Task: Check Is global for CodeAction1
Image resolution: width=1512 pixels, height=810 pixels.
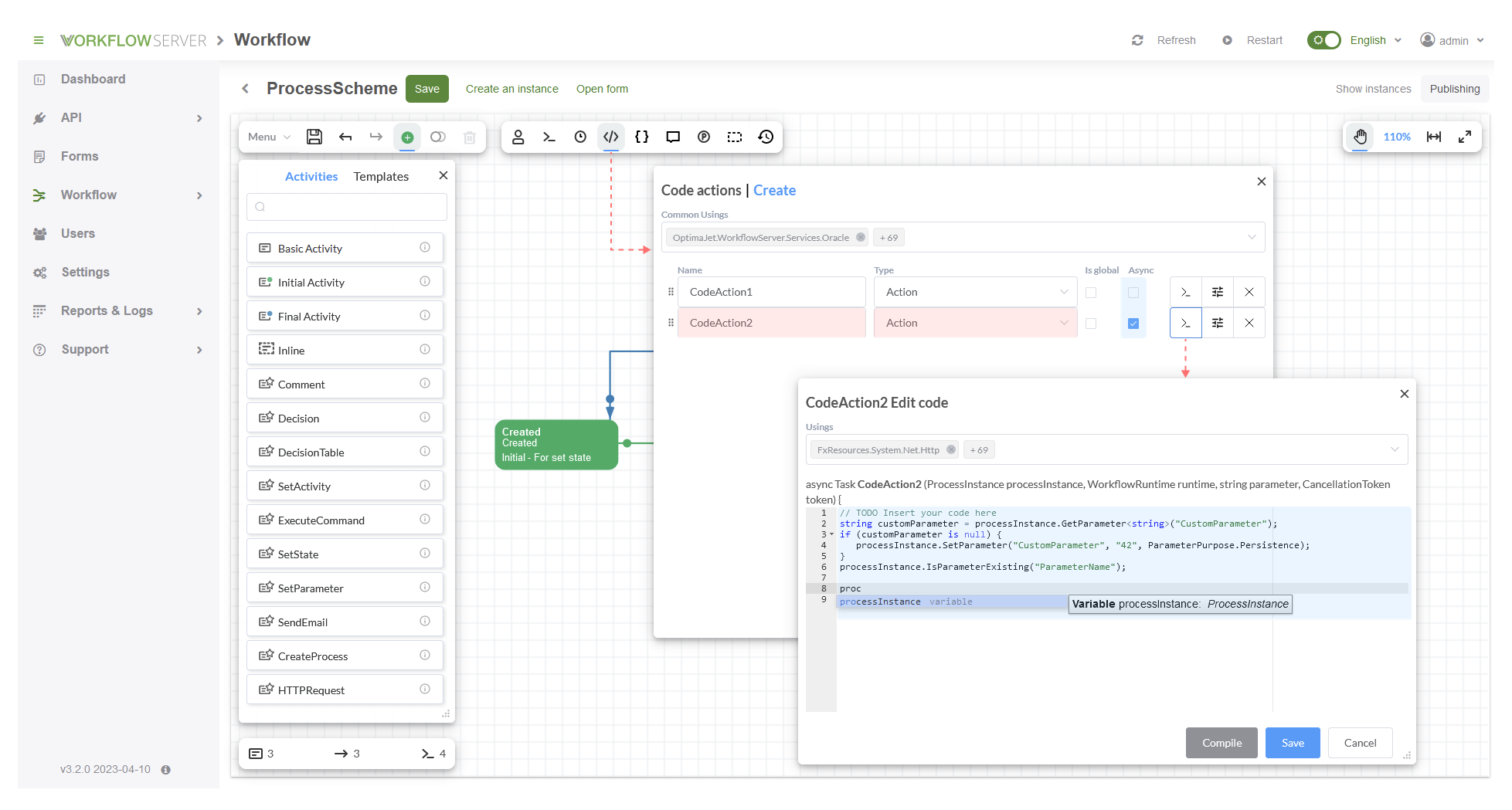Action: click(1091, 293)
